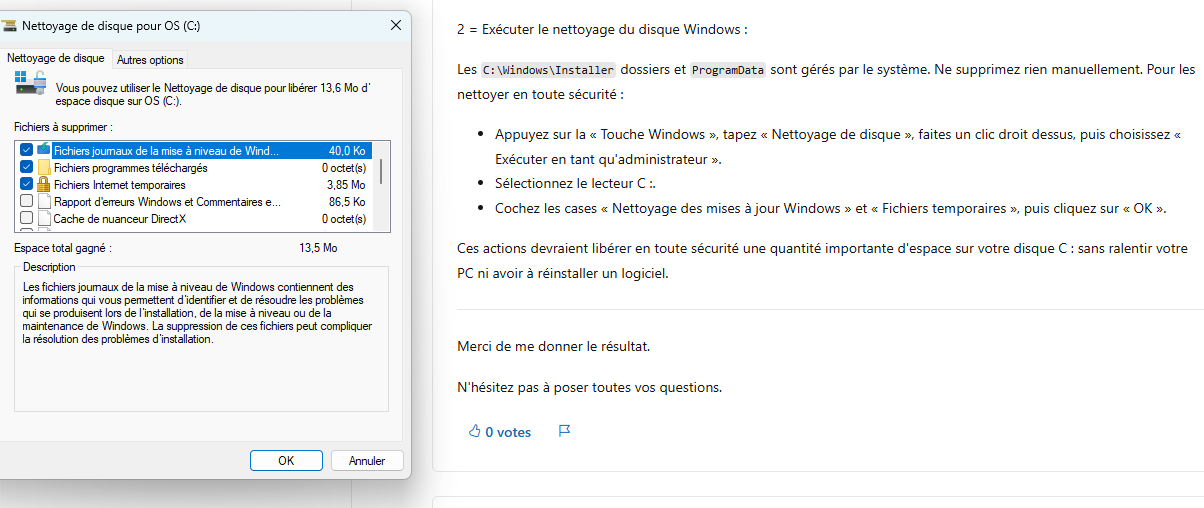Click the icon of Fichiers journaux de la mise à niveau
The image size is (1204, 508).
coord(44,150)
